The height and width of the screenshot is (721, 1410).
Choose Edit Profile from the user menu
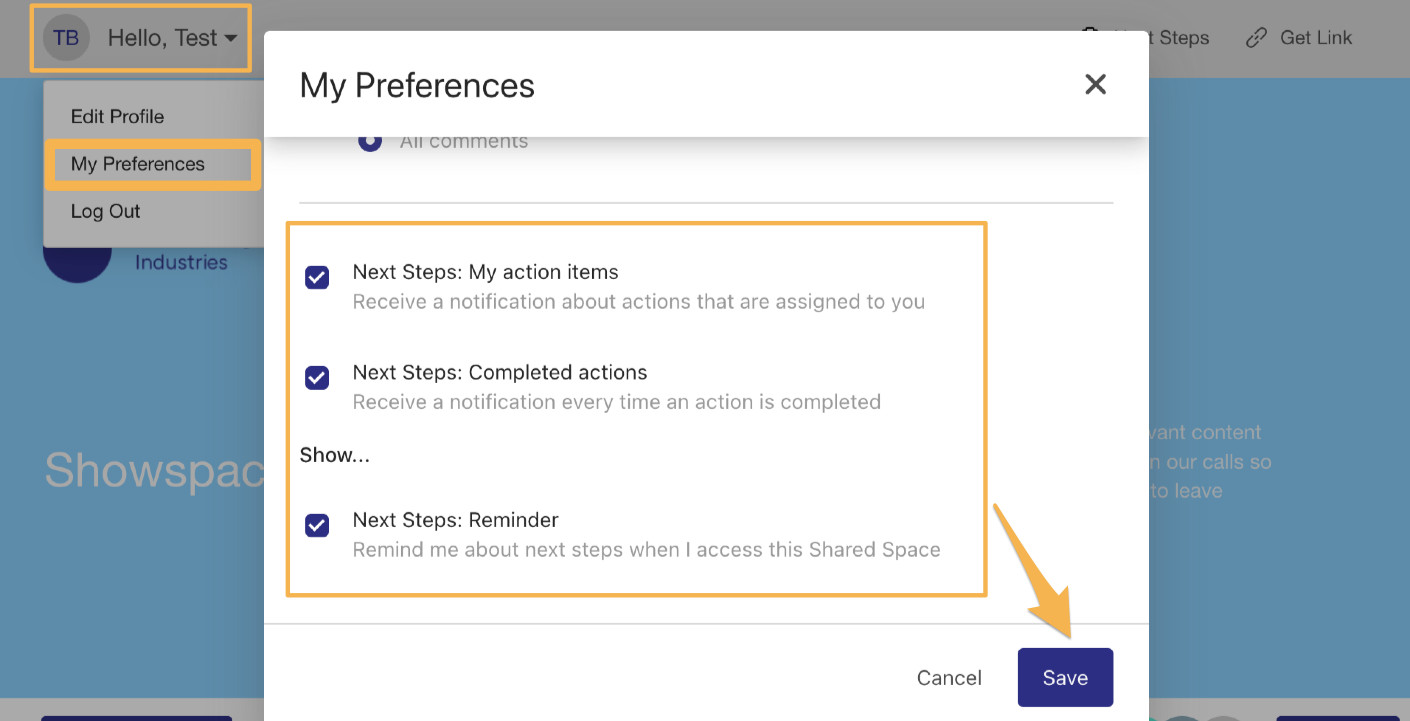click(117, 116)
